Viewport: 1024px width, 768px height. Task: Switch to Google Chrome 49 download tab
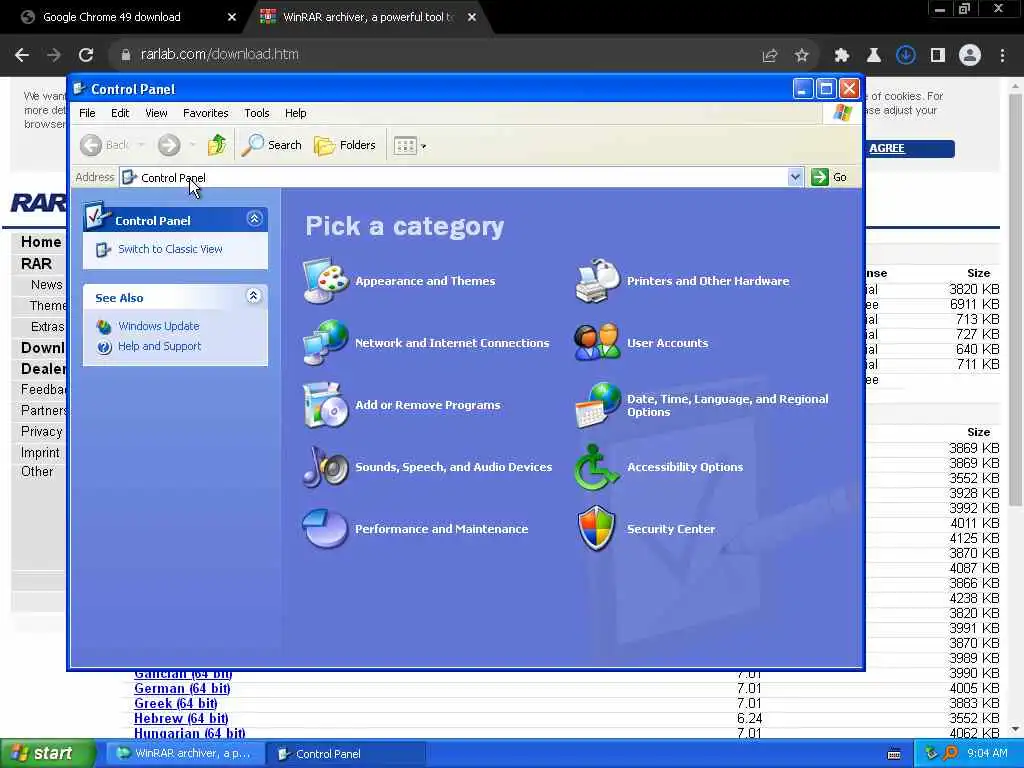point(112,17)
